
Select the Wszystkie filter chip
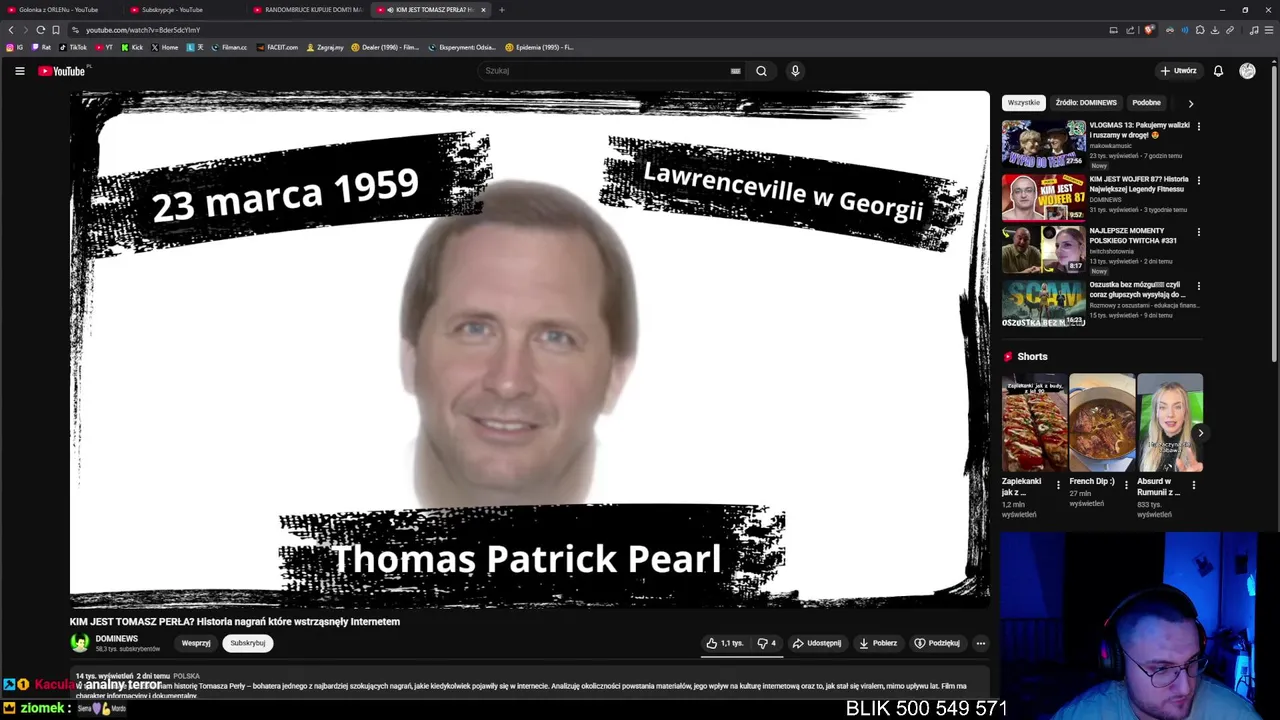pyautogui.click(x=1023, y=103)
